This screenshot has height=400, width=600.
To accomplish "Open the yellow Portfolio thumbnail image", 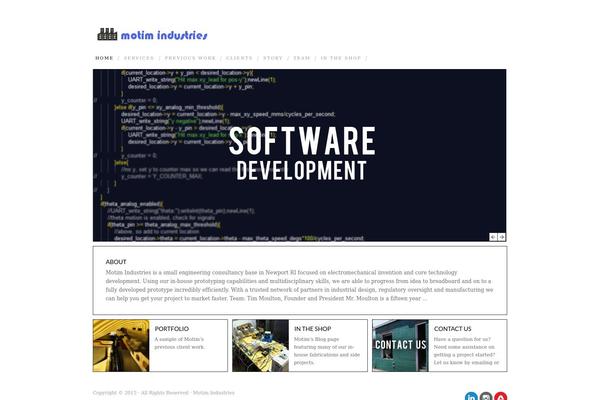I will point(121,346).
